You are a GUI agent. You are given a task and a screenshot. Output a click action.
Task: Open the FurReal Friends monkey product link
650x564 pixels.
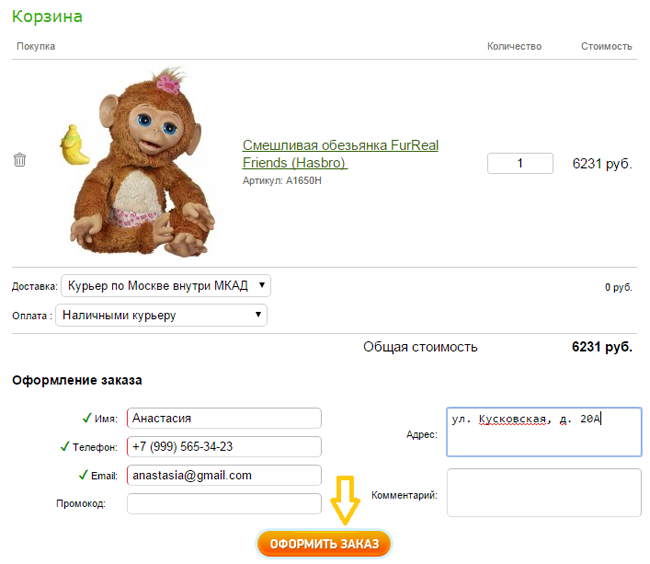pos(340,153)
